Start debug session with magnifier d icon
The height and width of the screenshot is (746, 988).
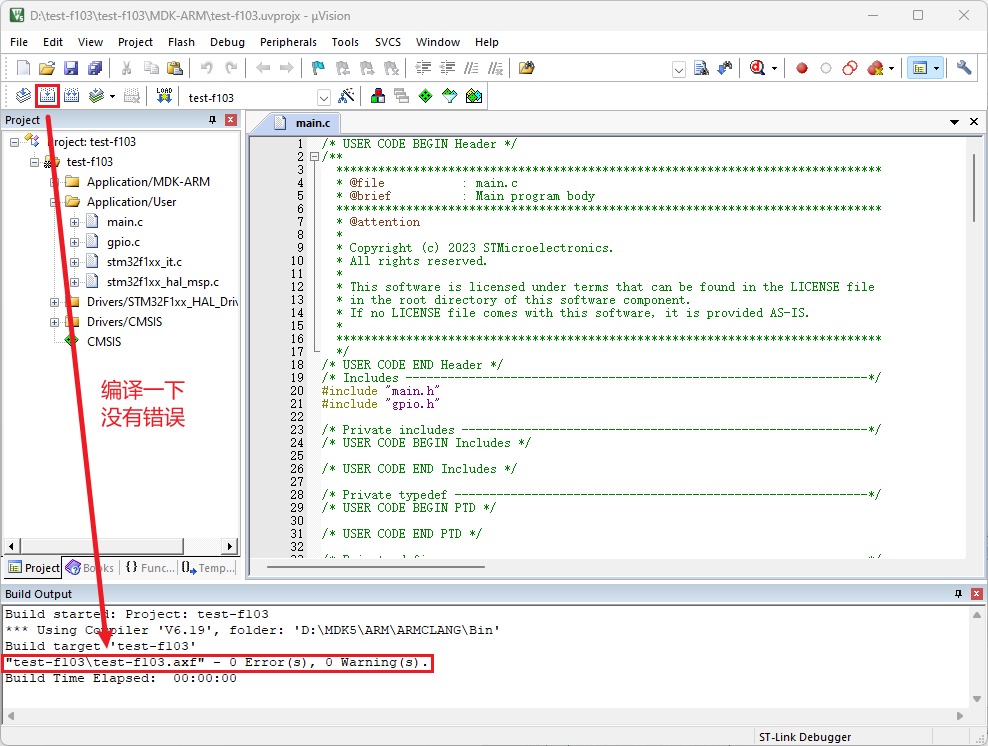(757, 68)
